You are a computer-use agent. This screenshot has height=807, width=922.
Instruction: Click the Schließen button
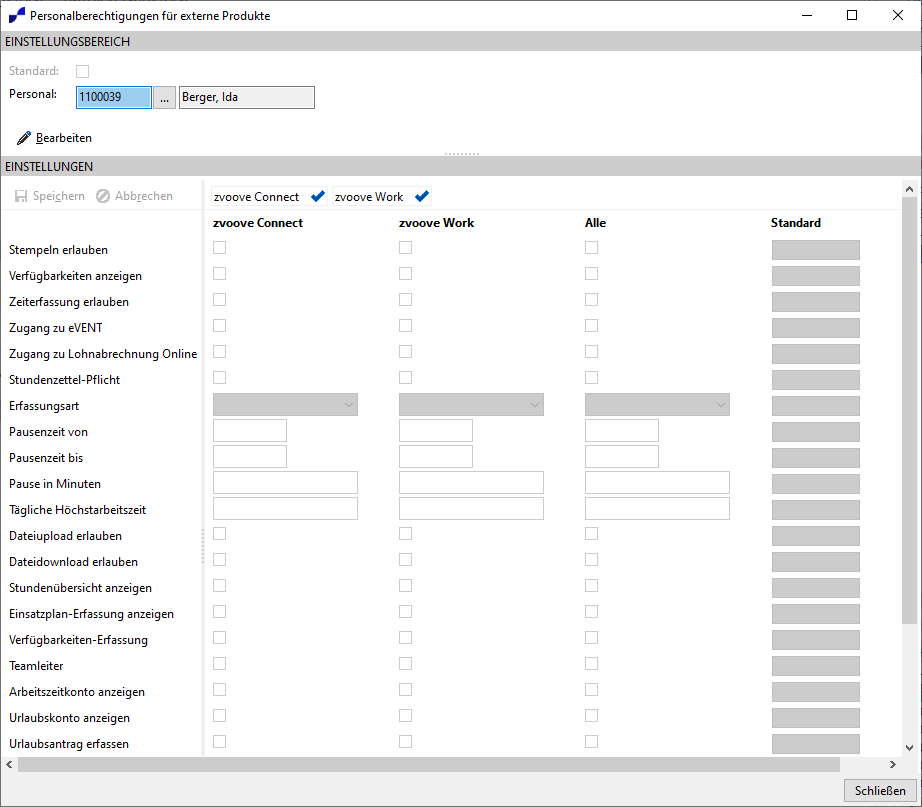tap(880, 791)
